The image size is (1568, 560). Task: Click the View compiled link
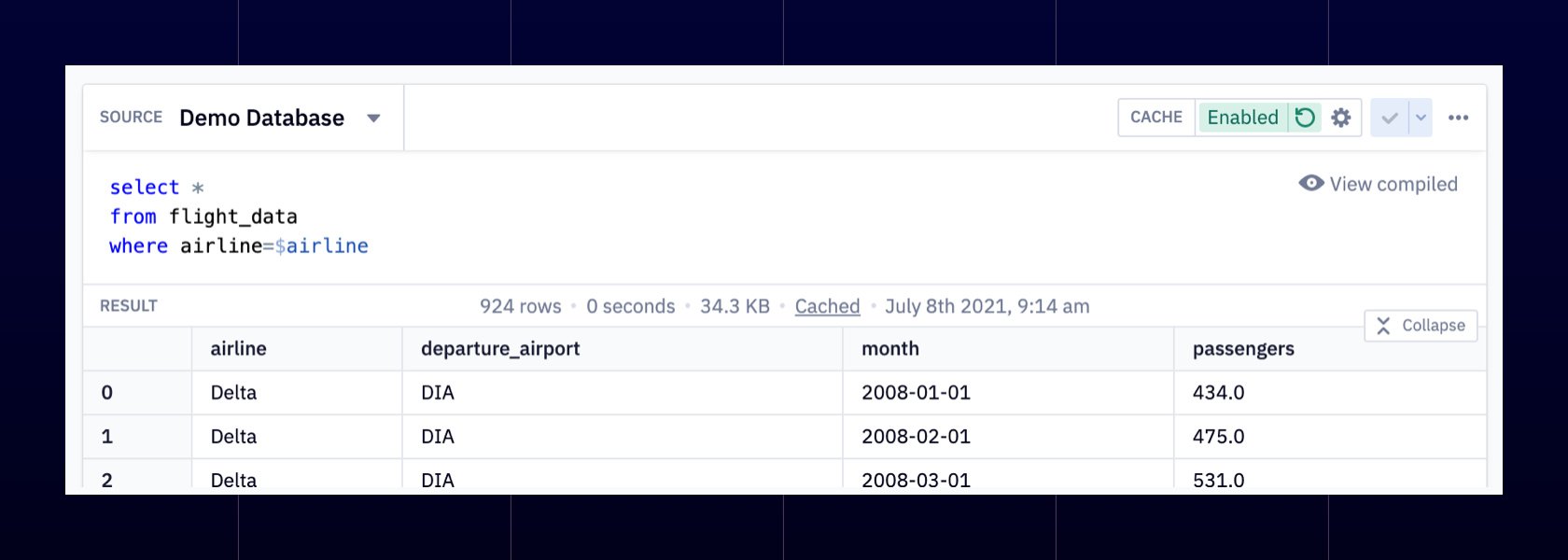(1393, 184)
